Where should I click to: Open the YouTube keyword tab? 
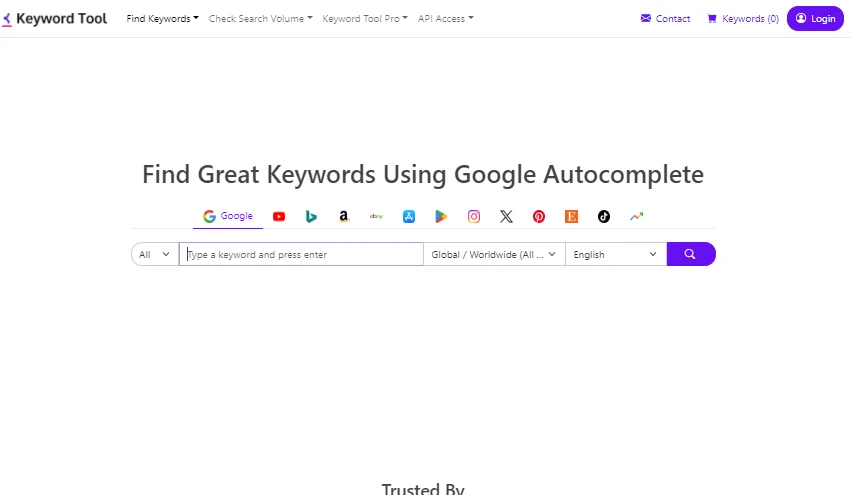[279, 217]
